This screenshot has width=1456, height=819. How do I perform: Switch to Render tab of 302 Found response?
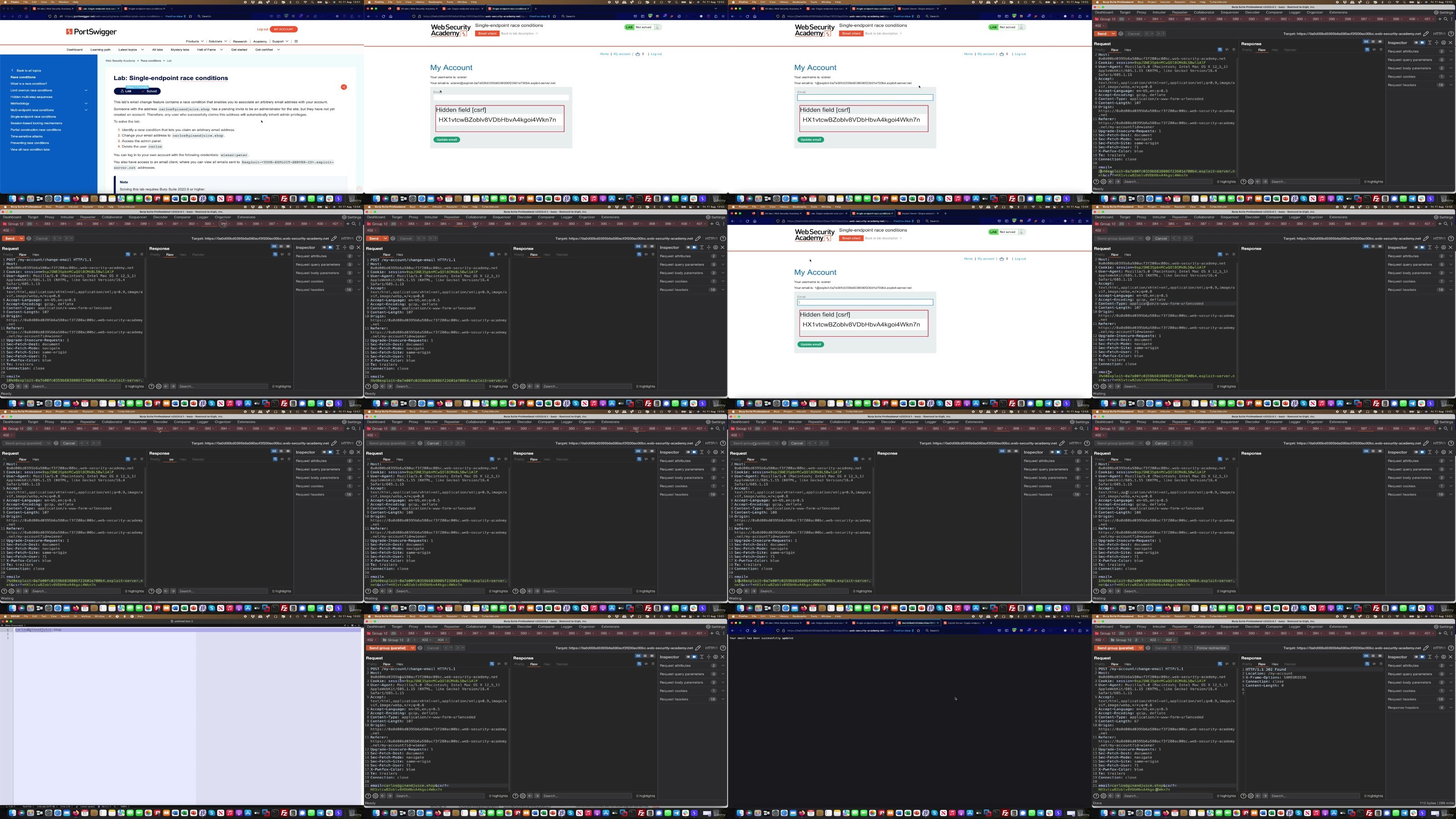[1290, 664]
